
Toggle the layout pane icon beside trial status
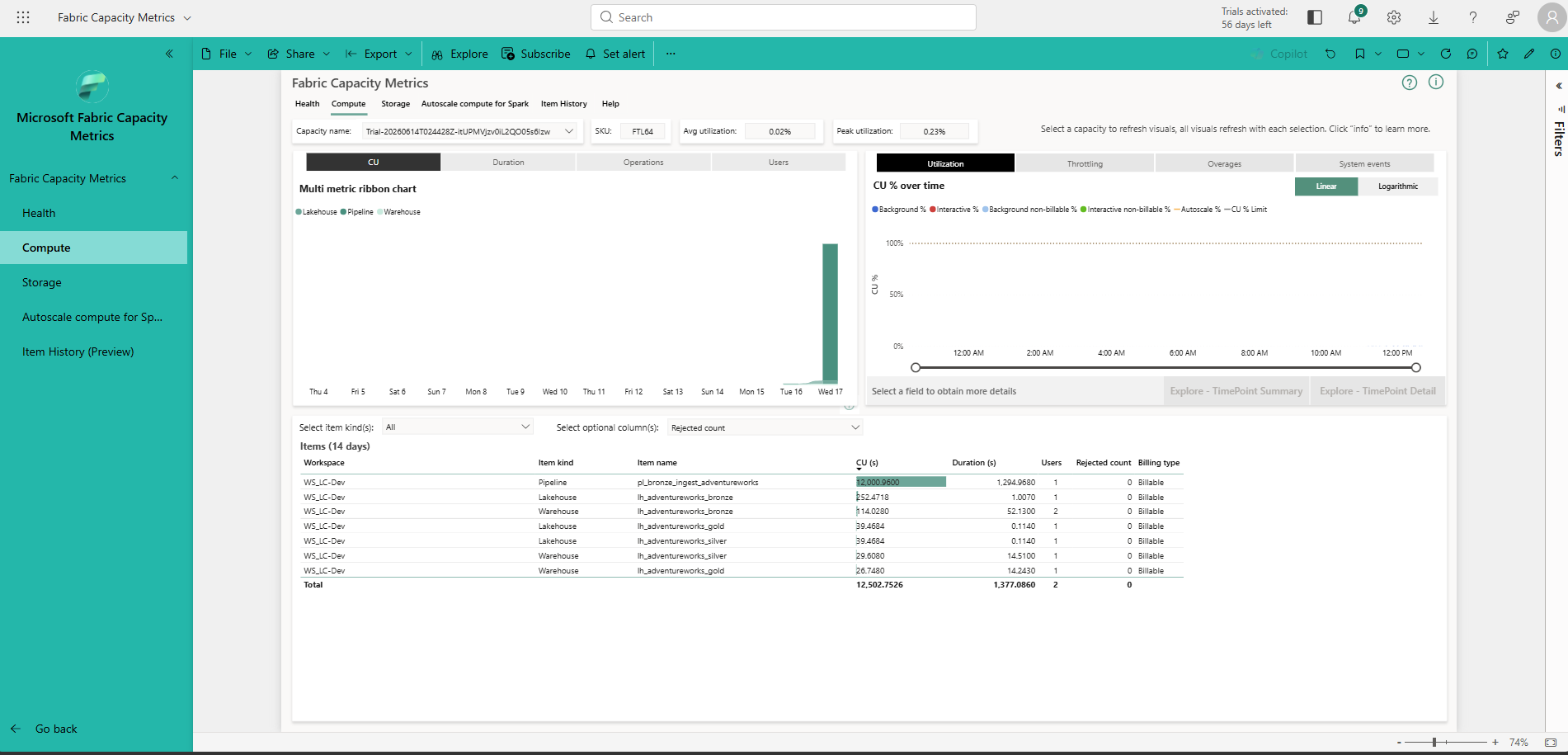(1315, 17)
